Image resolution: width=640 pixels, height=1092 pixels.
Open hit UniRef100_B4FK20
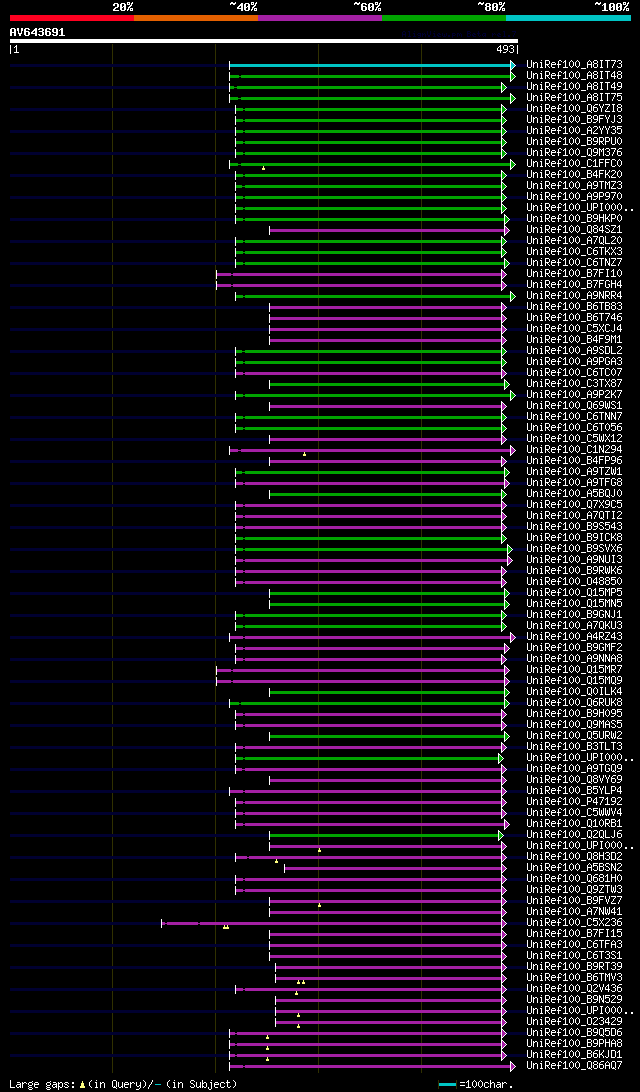[575, 175]
